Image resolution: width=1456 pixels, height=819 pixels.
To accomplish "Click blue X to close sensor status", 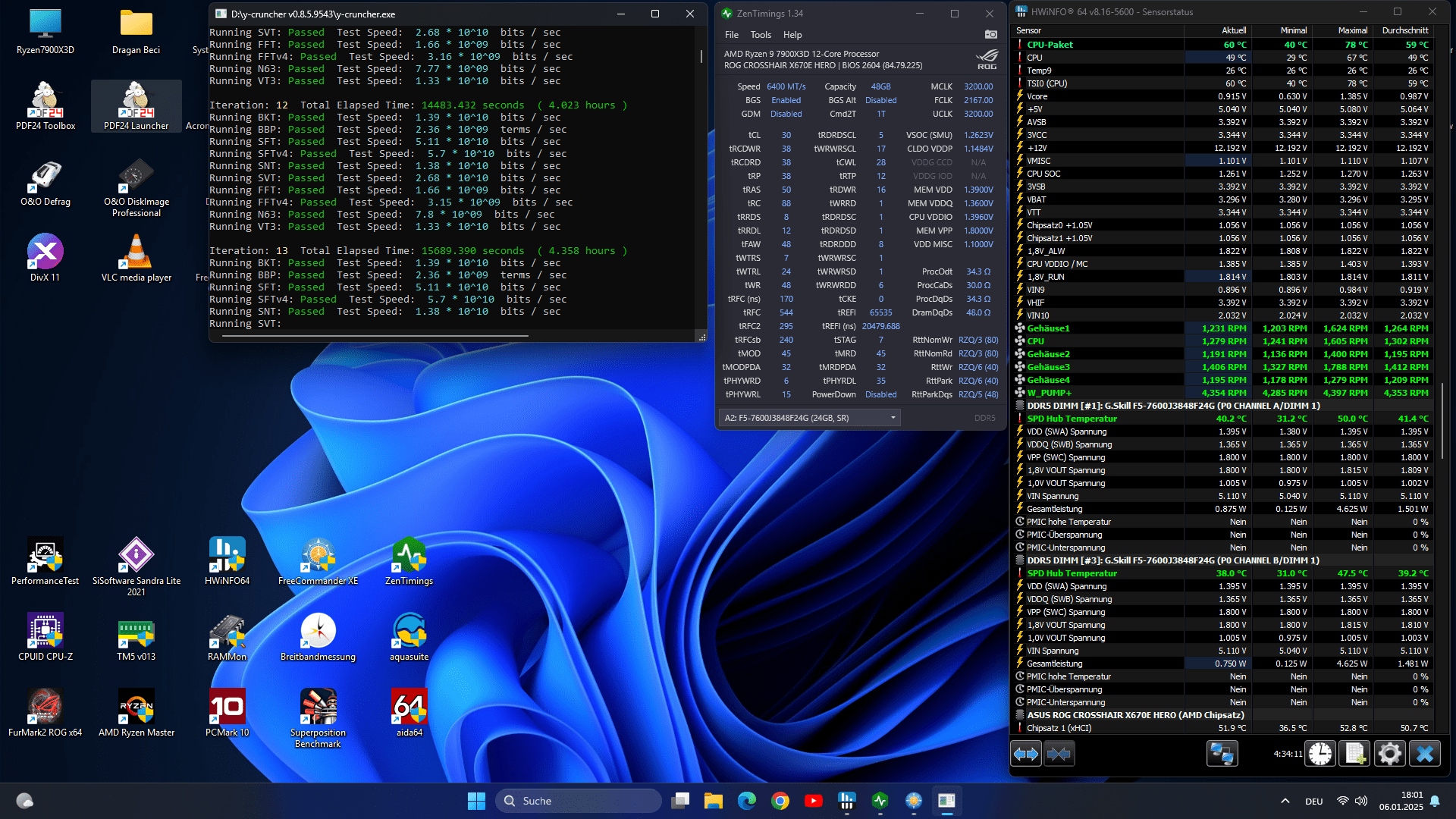I will 1424,754.
